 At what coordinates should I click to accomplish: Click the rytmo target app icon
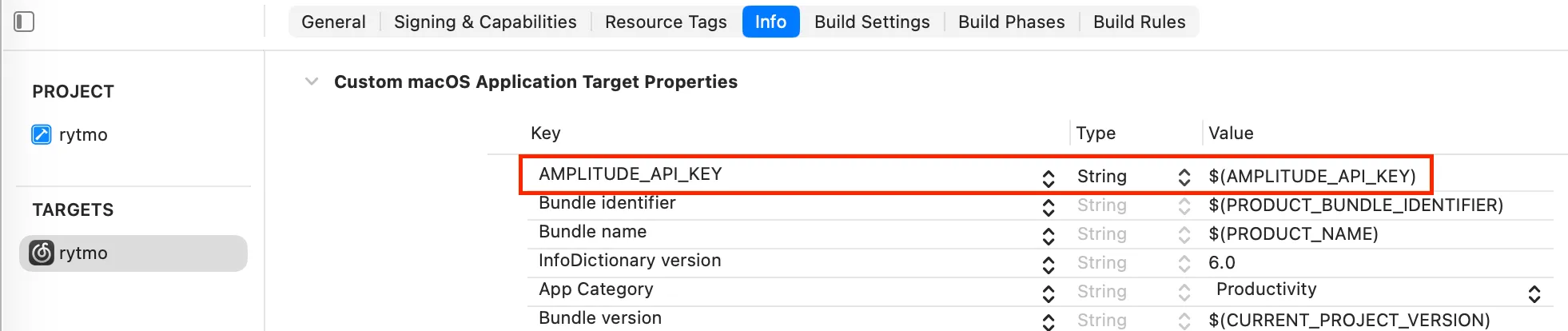pyautogui.click(x=42, y=253)
